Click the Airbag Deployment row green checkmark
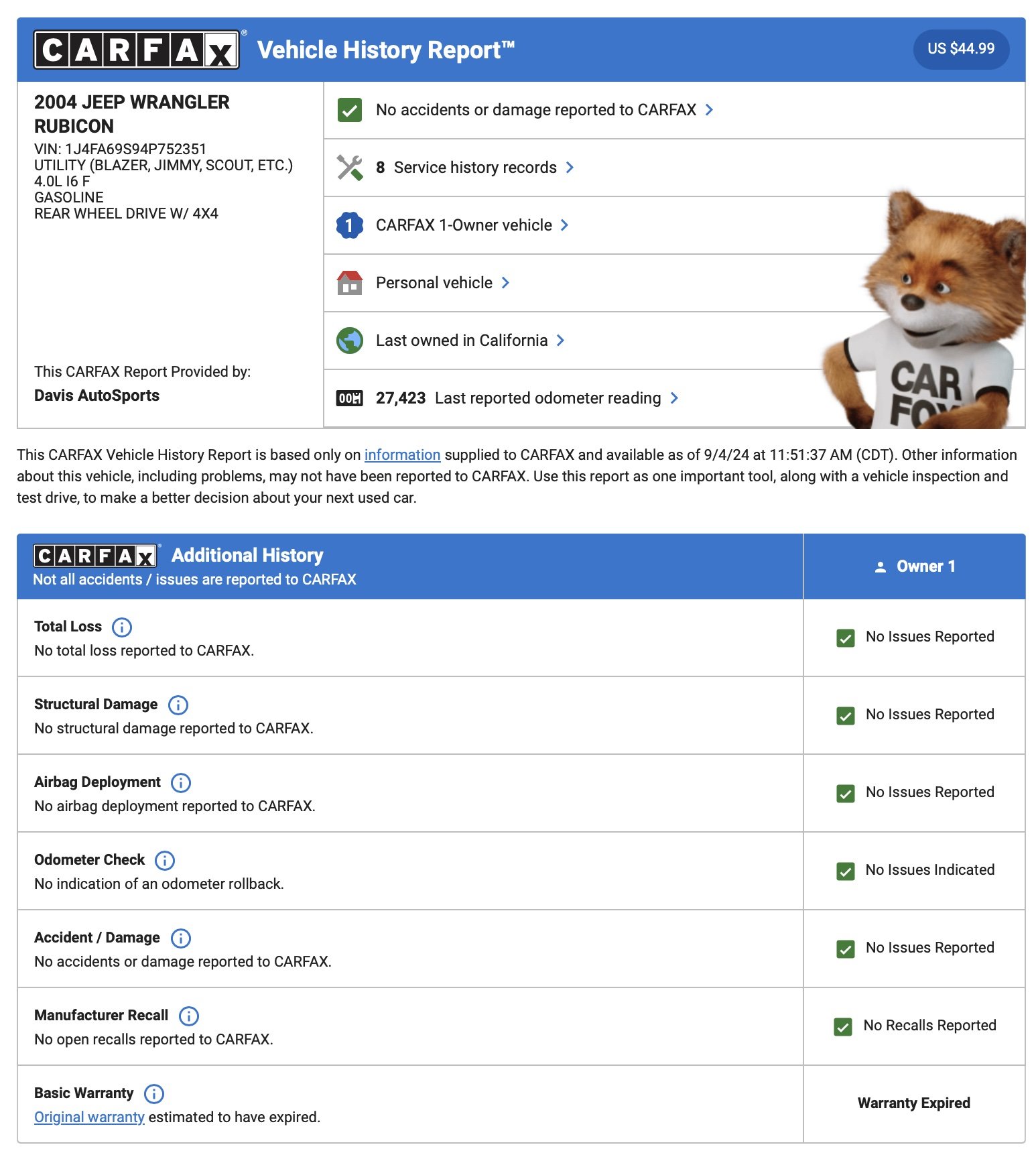This screenshot has height=1153, width=1036. point(846,793)
